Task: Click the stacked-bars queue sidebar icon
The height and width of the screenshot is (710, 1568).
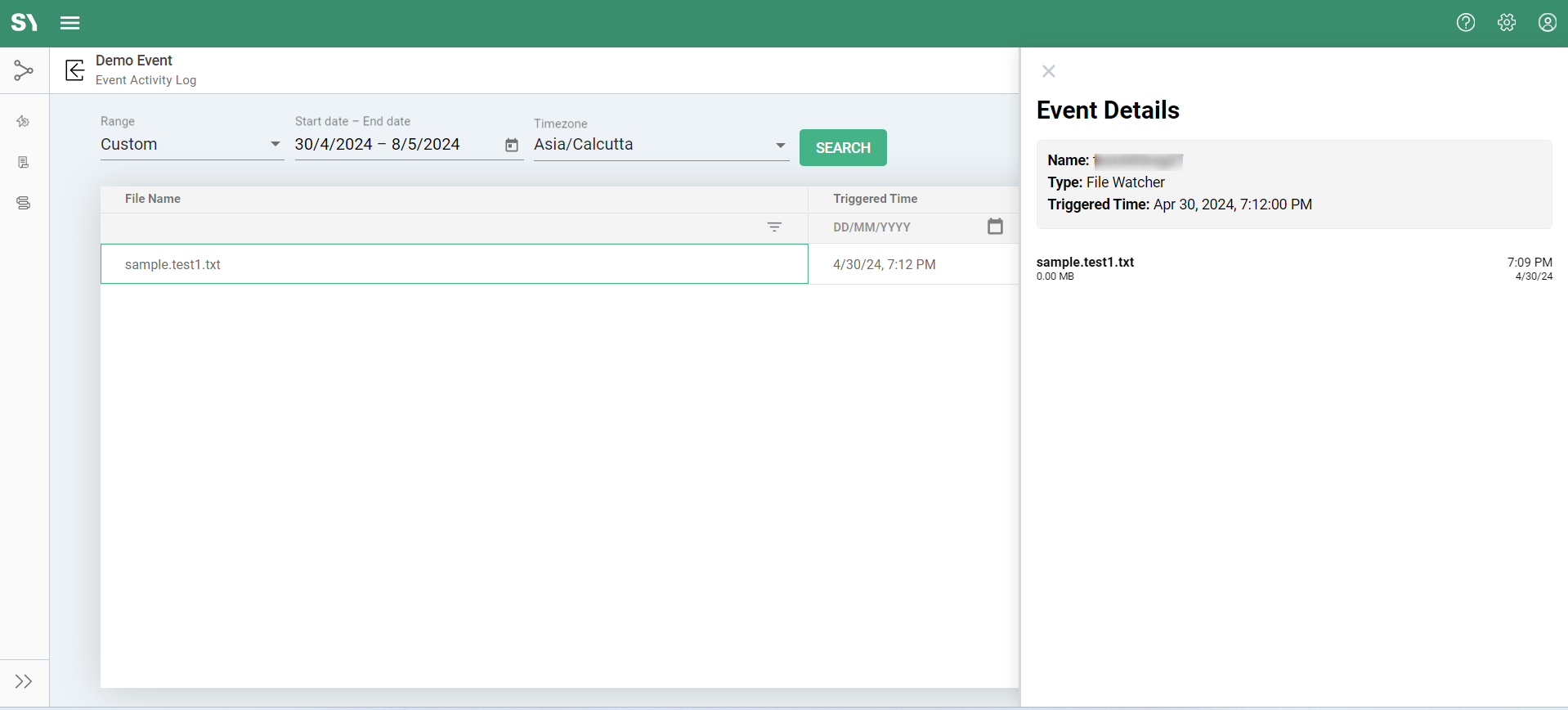Action: click(x=24, y=203)
